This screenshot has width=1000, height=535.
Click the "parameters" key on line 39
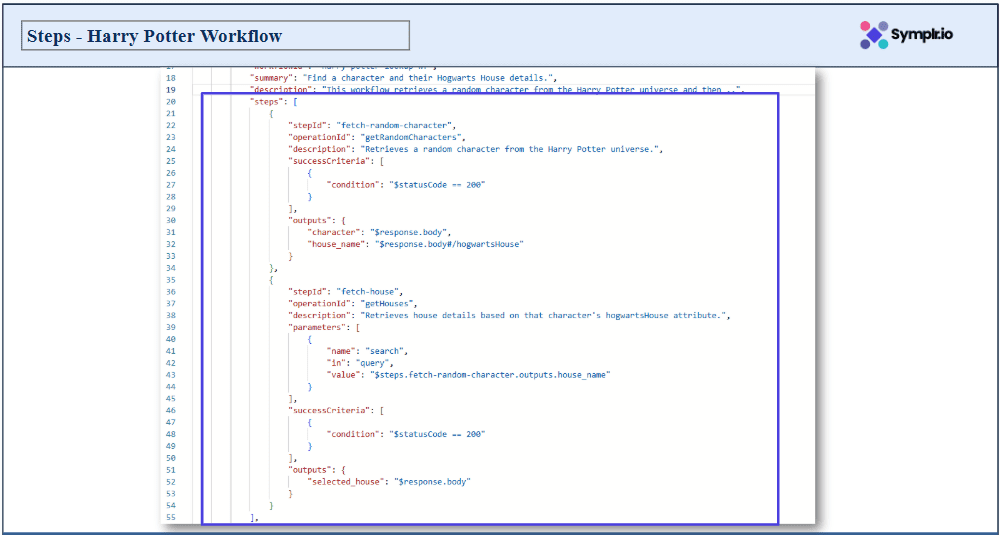point(317,327)
